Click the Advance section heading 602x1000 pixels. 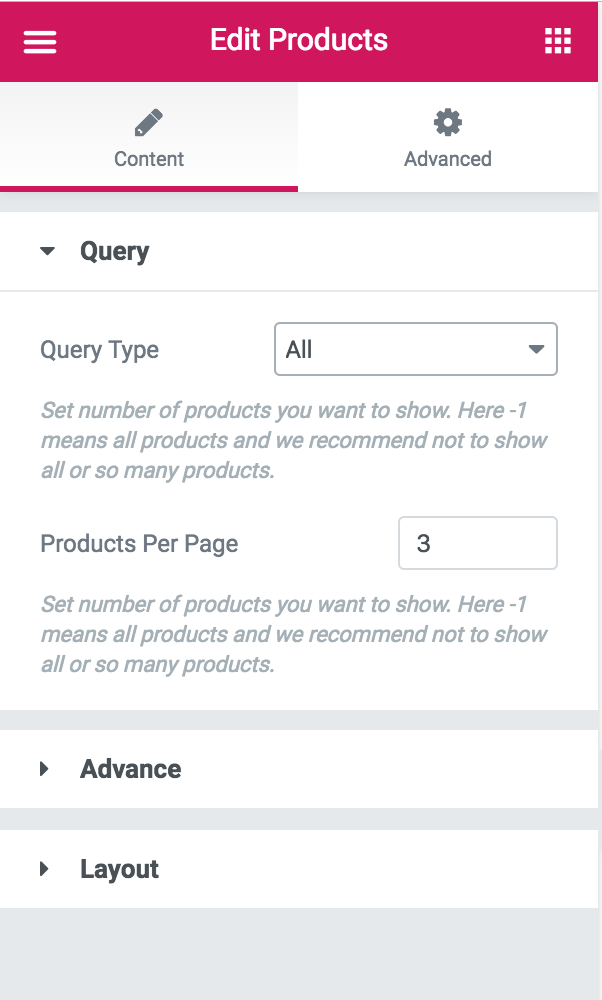click(130, 769)
